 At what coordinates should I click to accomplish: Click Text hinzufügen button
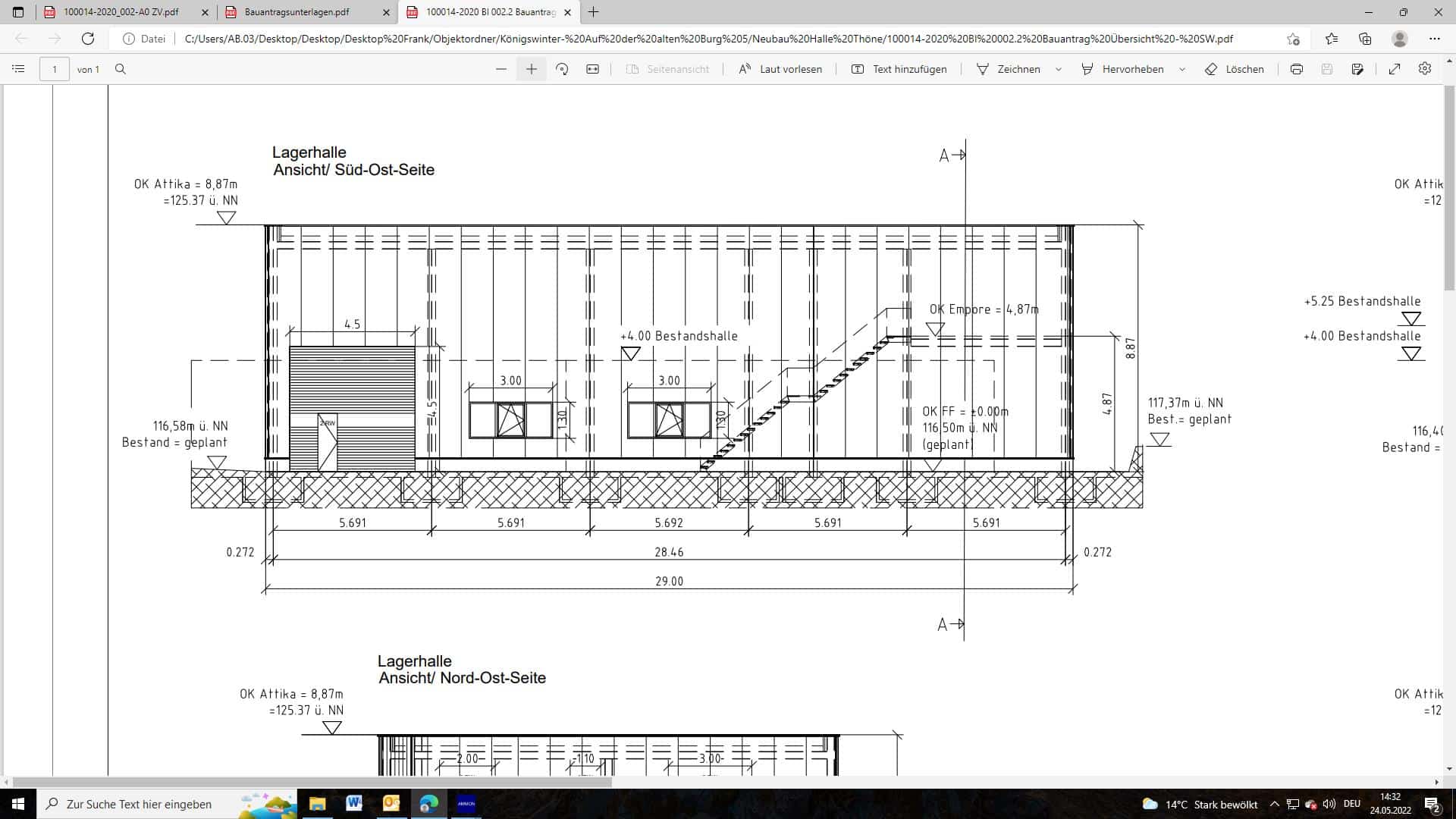click(x=899, y=69)
